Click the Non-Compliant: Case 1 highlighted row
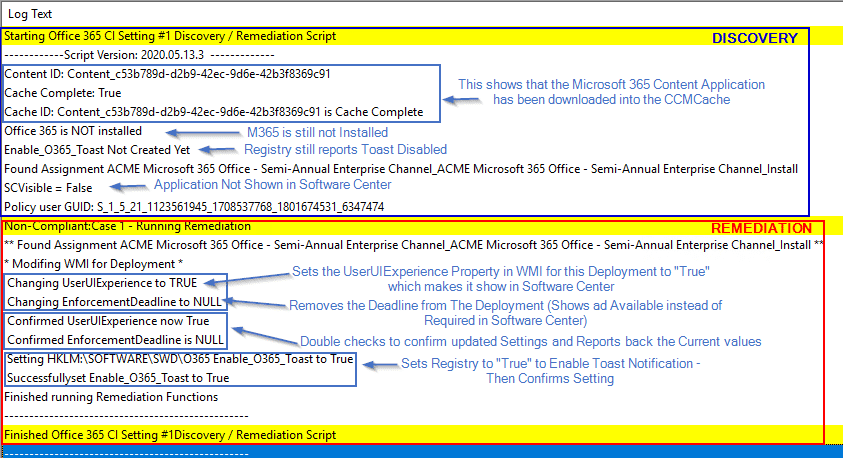843x458 pixels. pos(127,226)
